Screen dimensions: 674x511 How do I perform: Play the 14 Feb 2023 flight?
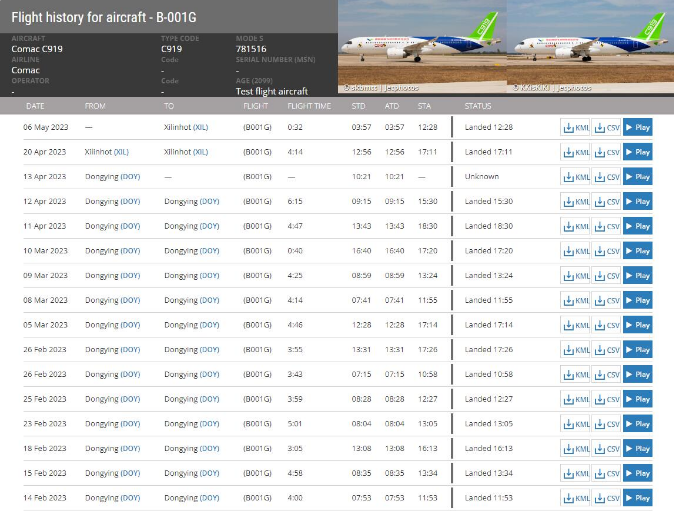pyautogui.click(x=637, y=497)
